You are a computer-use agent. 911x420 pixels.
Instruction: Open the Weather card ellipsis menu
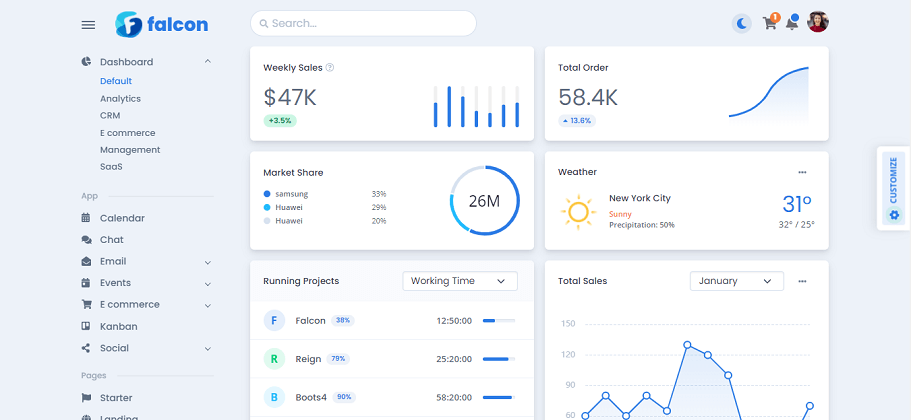tap(802, 172)
